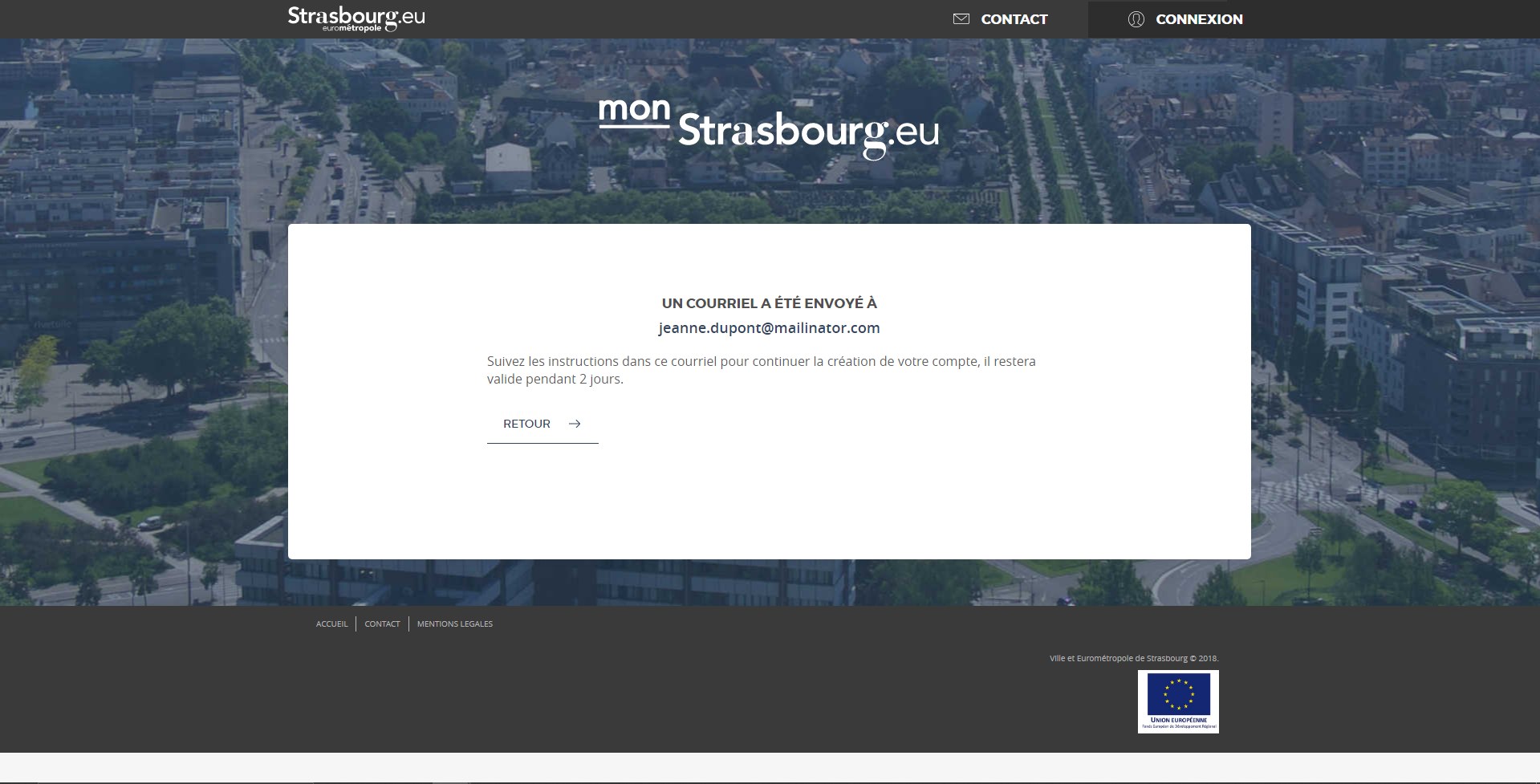
Task: Click the envelope icon beside CONTACT
Action: click(961, 19)
